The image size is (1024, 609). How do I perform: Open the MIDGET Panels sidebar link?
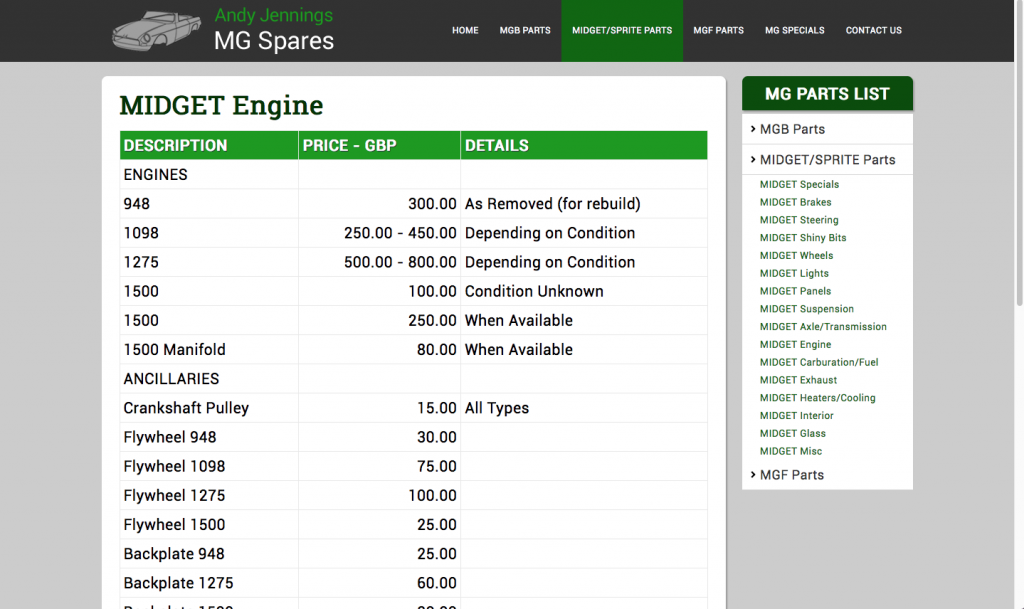795,291
